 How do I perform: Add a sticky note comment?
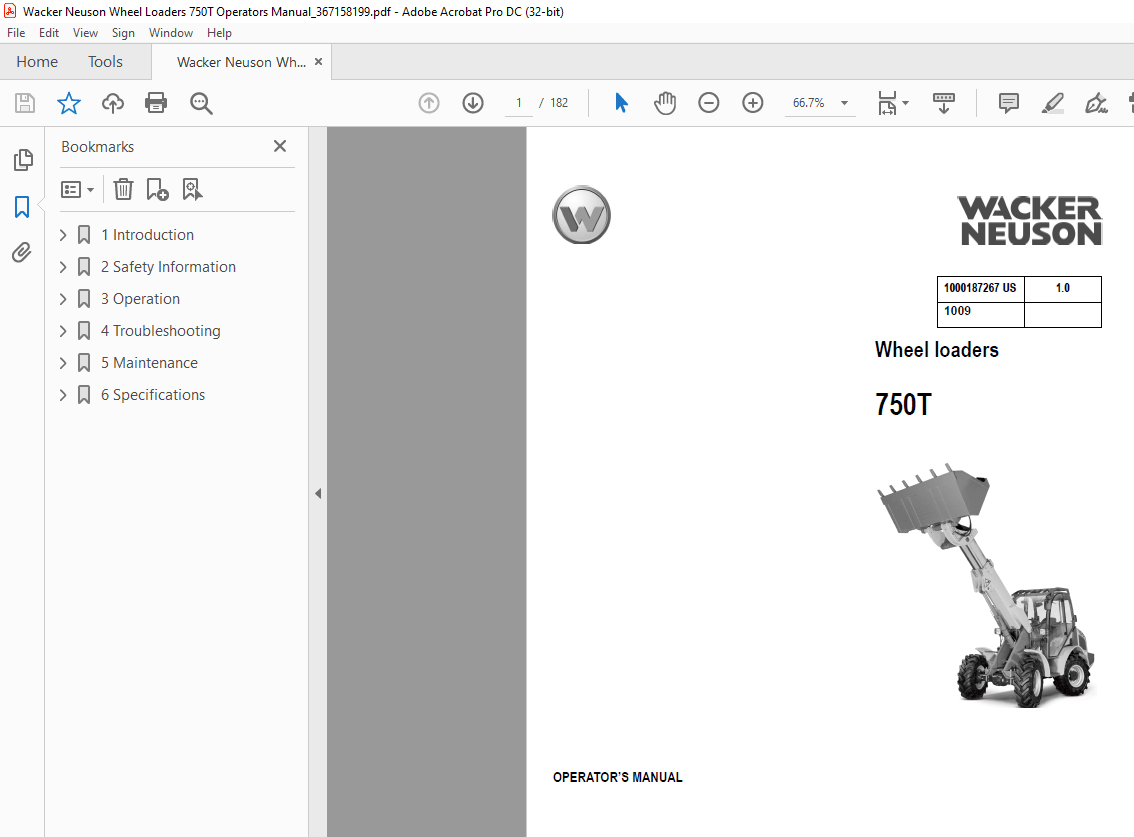click(x=1008, y=102)
